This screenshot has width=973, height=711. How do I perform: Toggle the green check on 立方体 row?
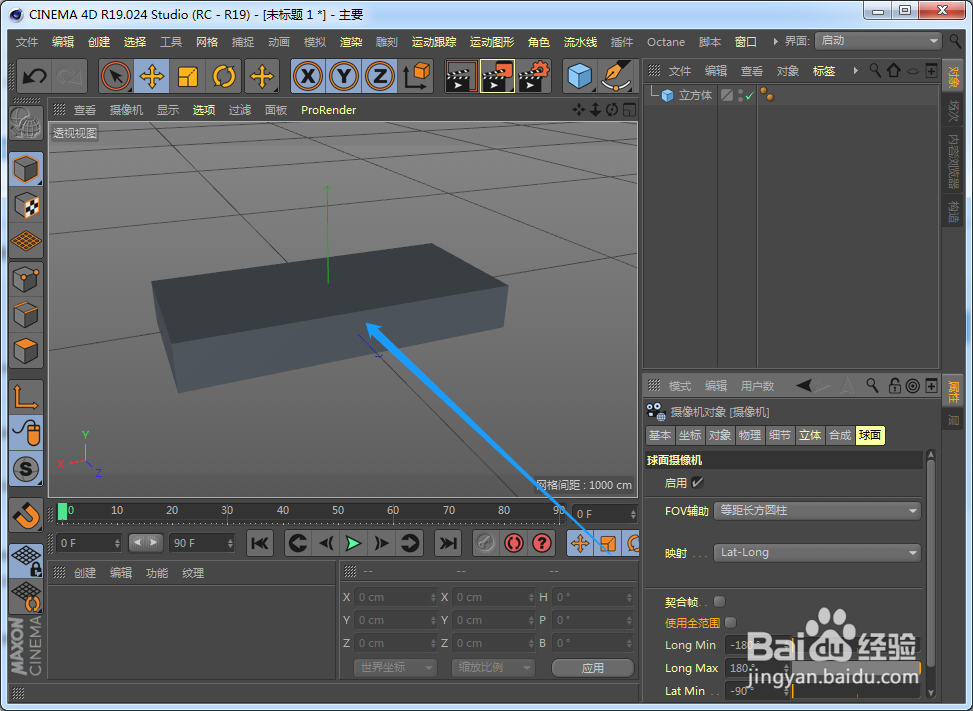[x=750, y=95]
